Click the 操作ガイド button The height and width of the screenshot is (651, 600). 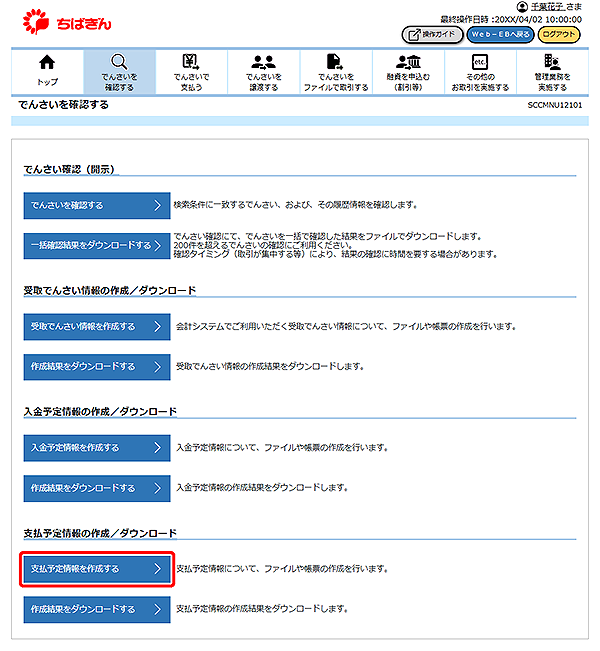(x=432, y=34)
